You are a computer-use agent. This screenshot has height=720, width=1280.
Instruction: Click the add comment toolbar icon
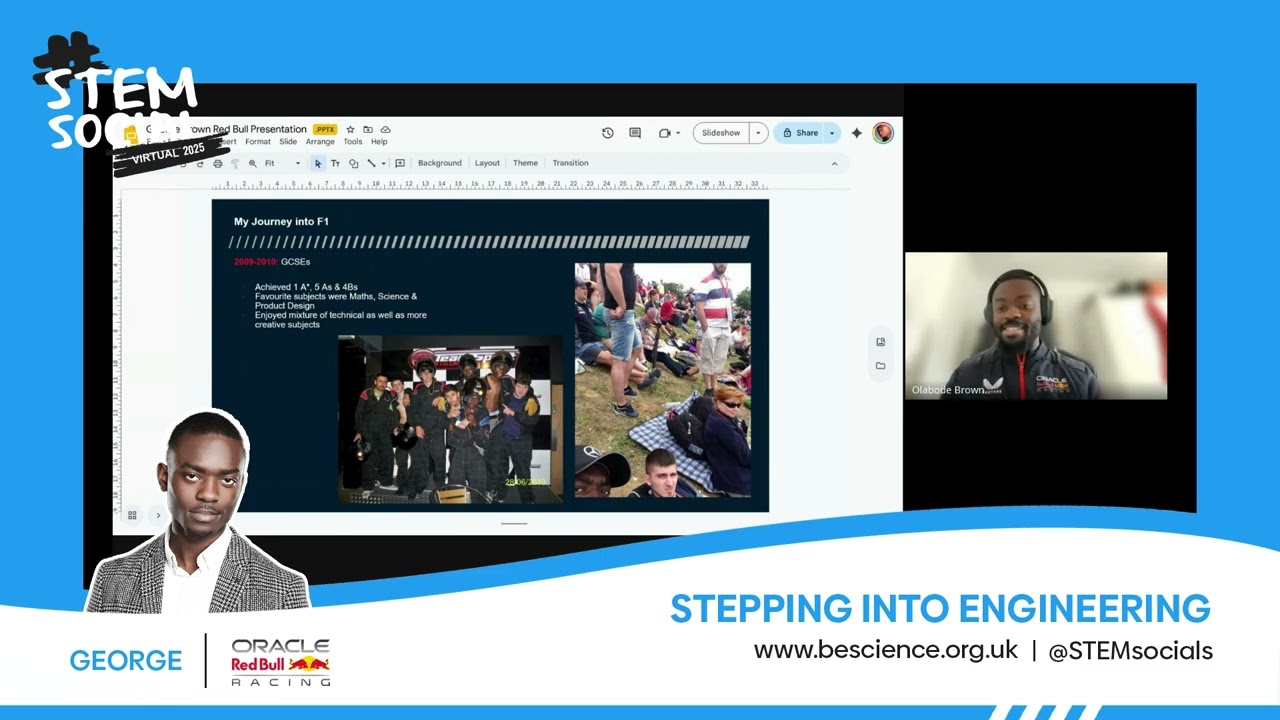[400, 163]
